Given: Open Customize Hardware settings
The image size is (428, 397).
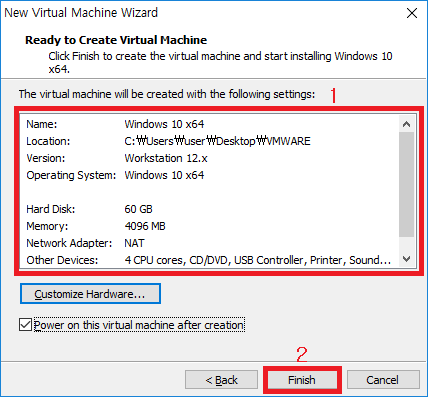Looking at the screenshot, I should click(90, 294).
